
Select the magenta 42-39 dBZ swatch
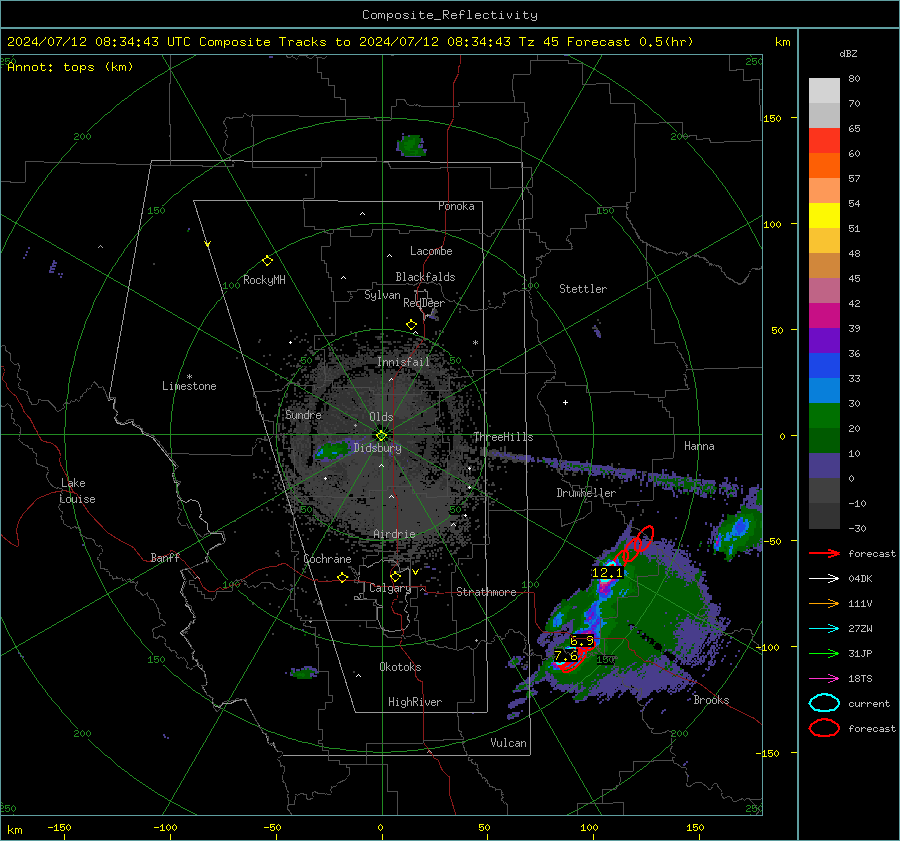coord(824,315)
